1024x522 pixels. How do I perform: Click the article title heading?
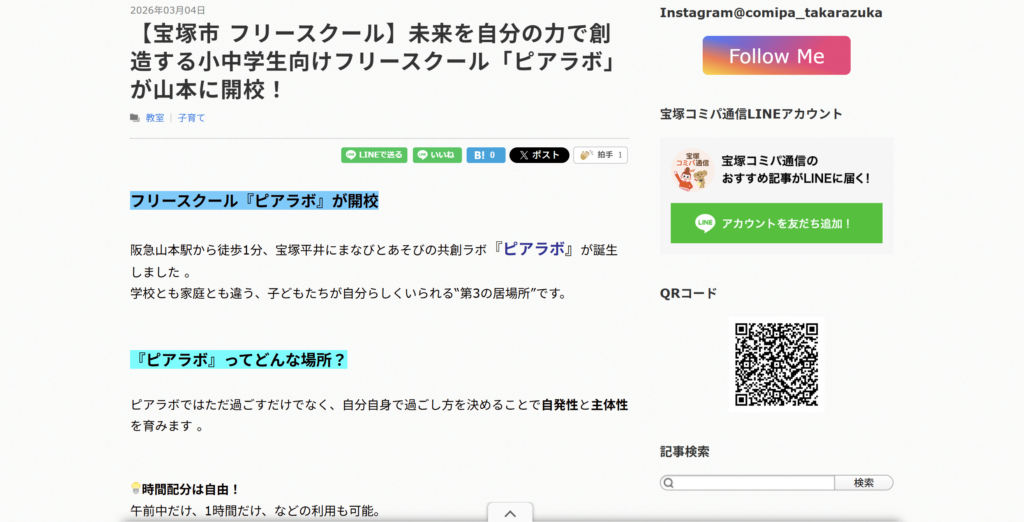[x=372, y=63]
